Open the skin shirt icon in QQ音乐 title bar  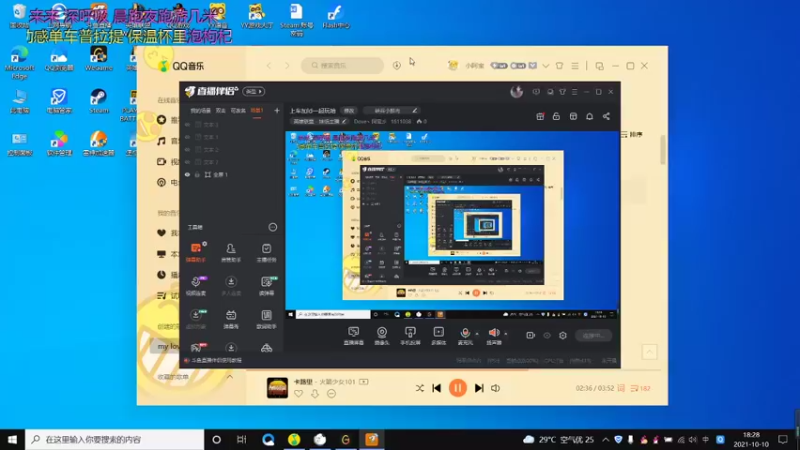point(559,66)
